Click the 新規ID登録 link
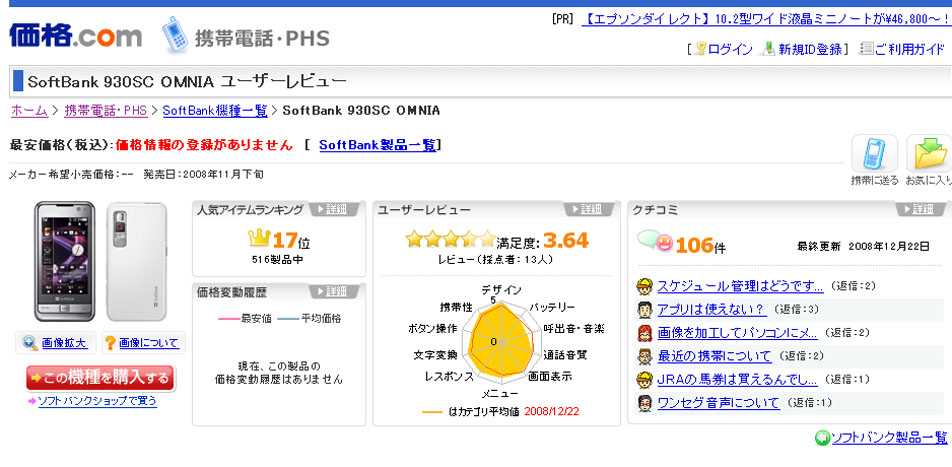 coord(810,50)
